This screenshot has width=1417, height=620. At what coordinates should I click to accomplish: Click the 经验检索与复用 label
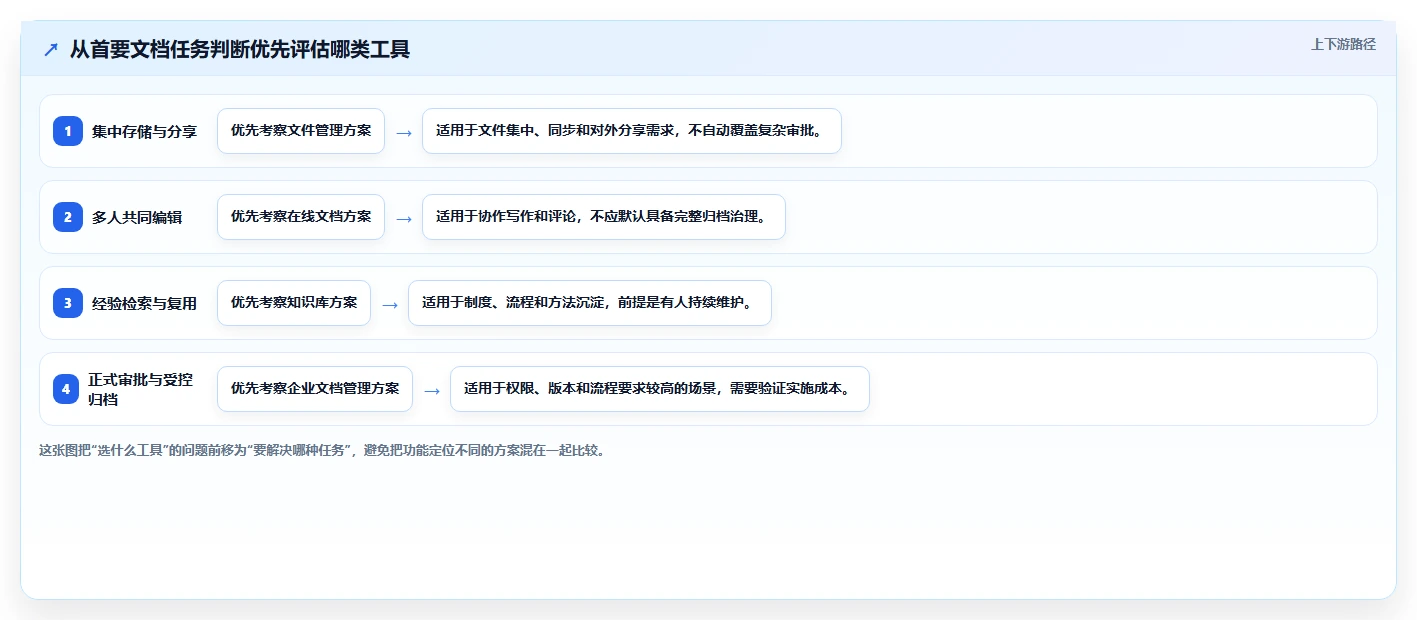144,303
